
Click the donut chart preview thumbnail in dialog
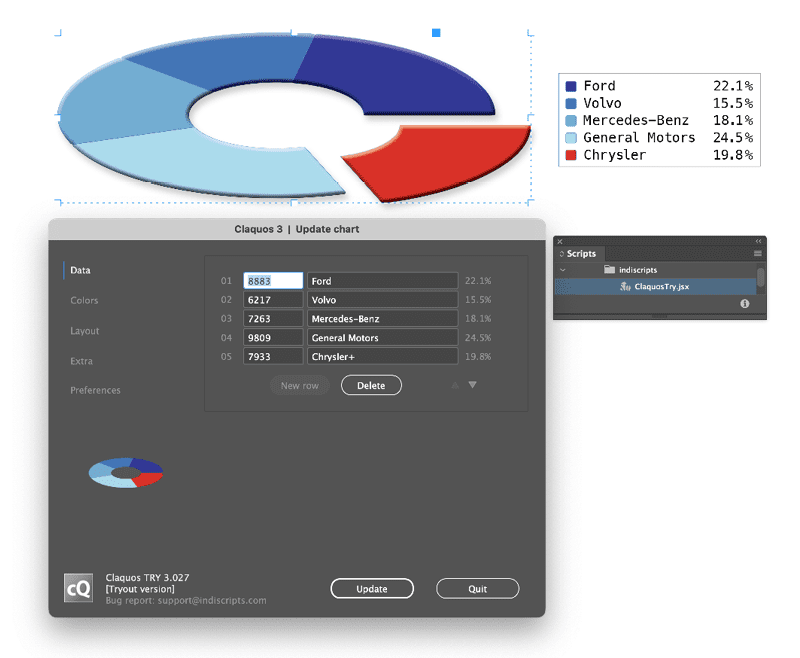point(126,473)
